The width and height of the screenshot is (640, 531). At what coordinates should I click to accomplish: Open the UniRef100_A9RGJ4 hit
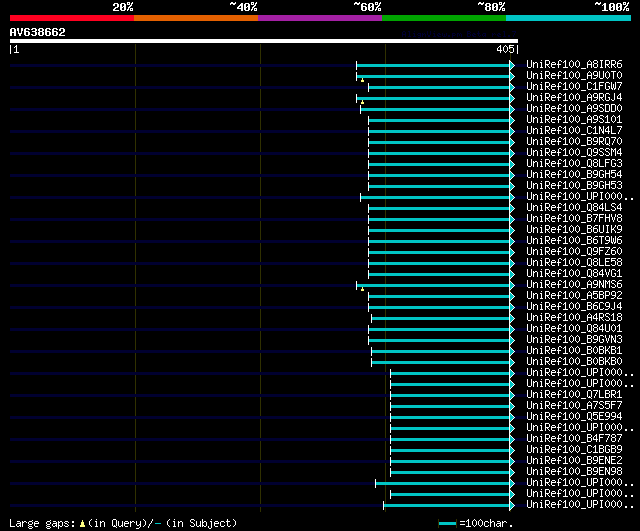point(574,98)
